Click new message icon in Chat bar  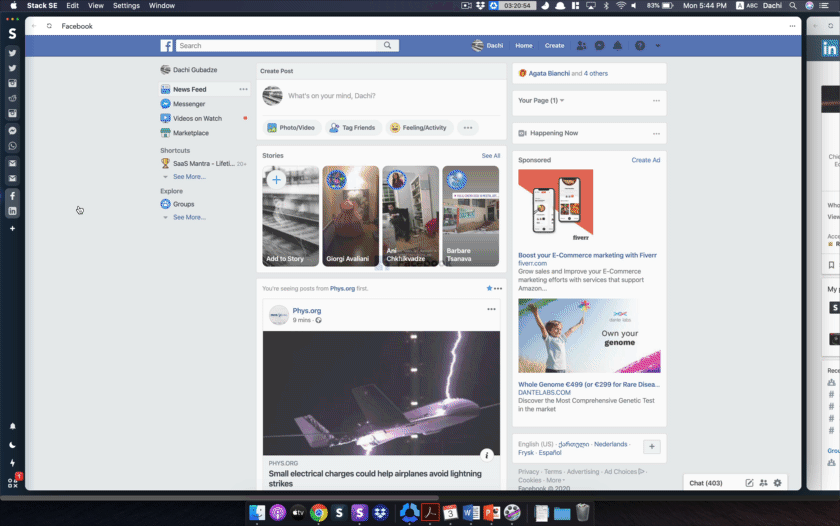[x=749, y=483]
